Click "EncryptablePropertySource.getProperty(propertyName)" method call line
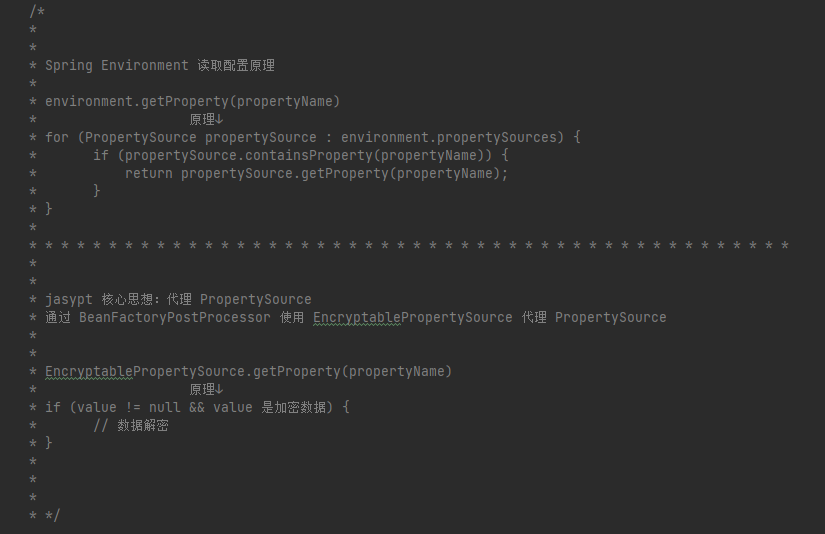This screenshot has width=825, height=534. click(248, 371)
